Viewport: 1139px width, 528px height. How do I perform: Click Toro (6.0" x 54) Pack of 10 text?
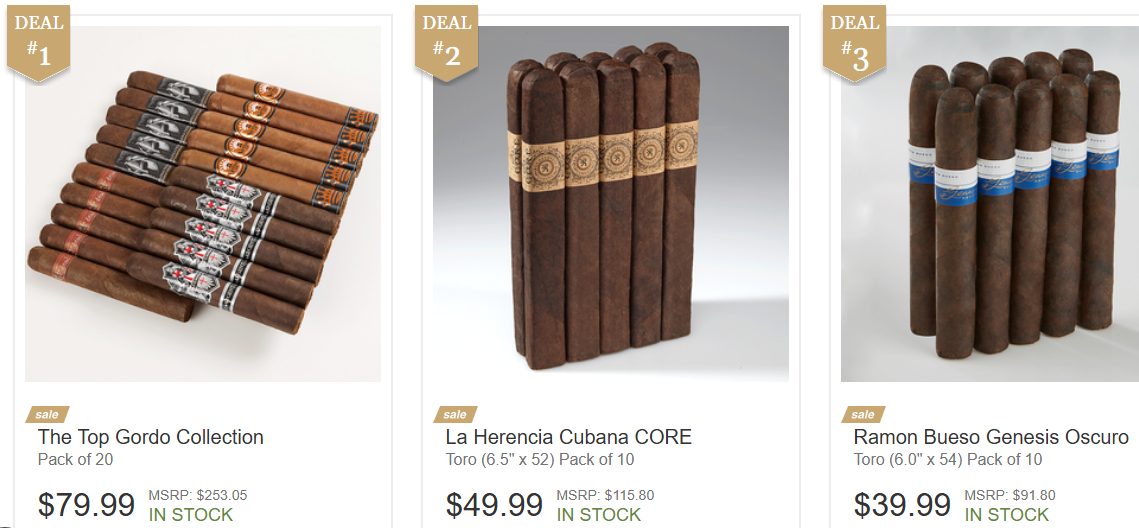pyautogui.click(x=948, y=460)
